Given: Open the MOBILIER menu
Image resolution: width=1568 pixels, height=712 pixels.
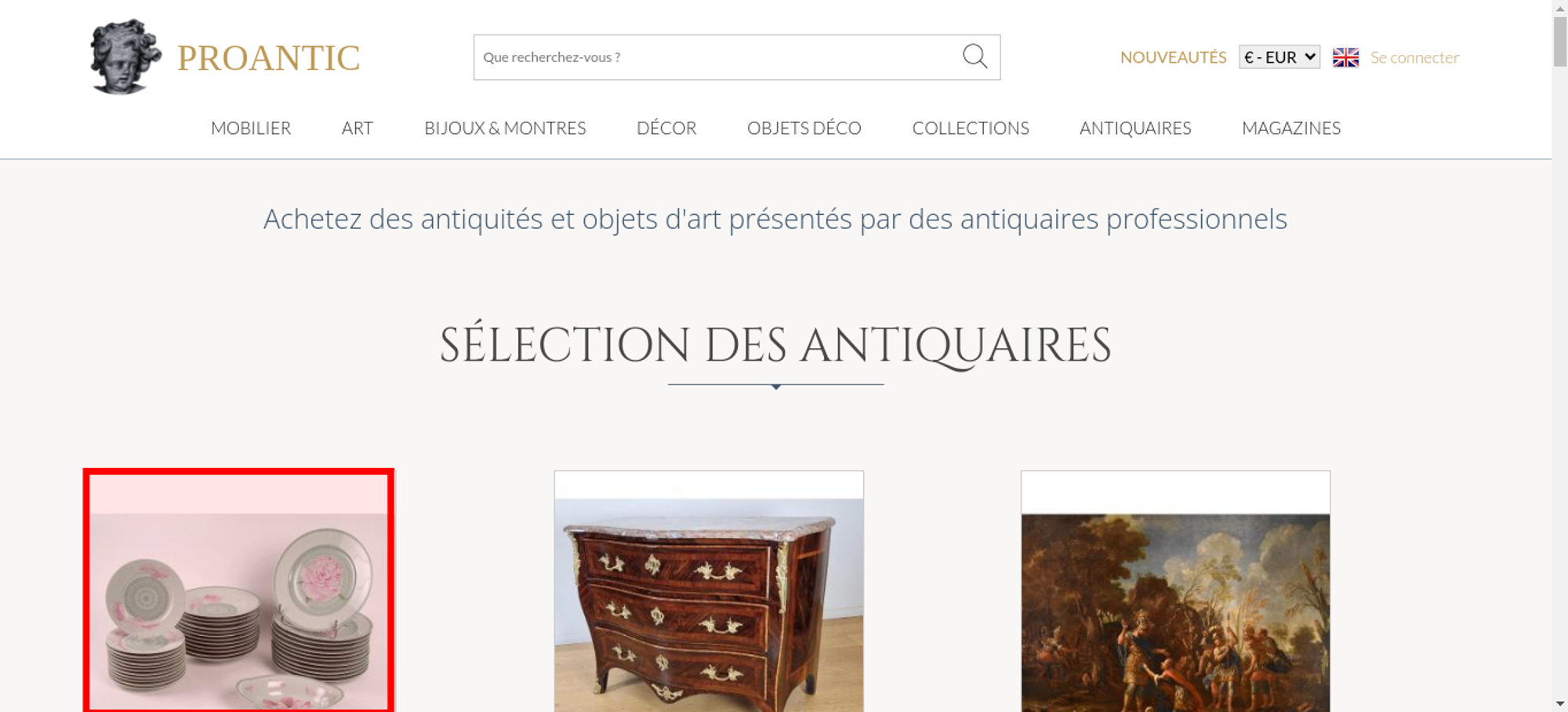Looking at the screenshot, I should click(x=251, y=128).
